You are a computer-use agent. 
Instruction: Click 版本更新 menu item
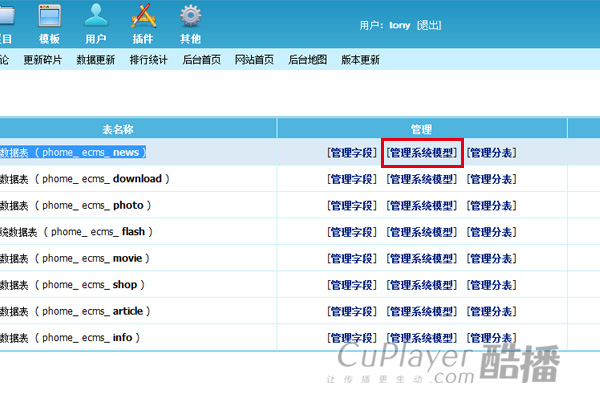pyautogui.click(x=360, y=60)
